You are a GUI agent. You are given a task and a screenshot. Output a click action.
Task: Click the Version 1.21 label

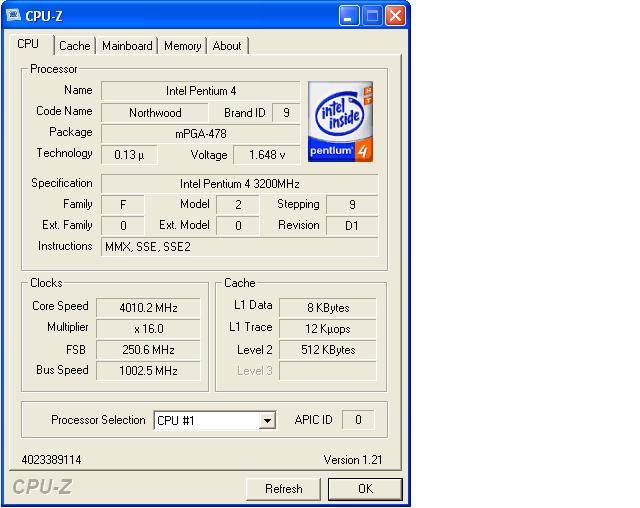point(353,460)
